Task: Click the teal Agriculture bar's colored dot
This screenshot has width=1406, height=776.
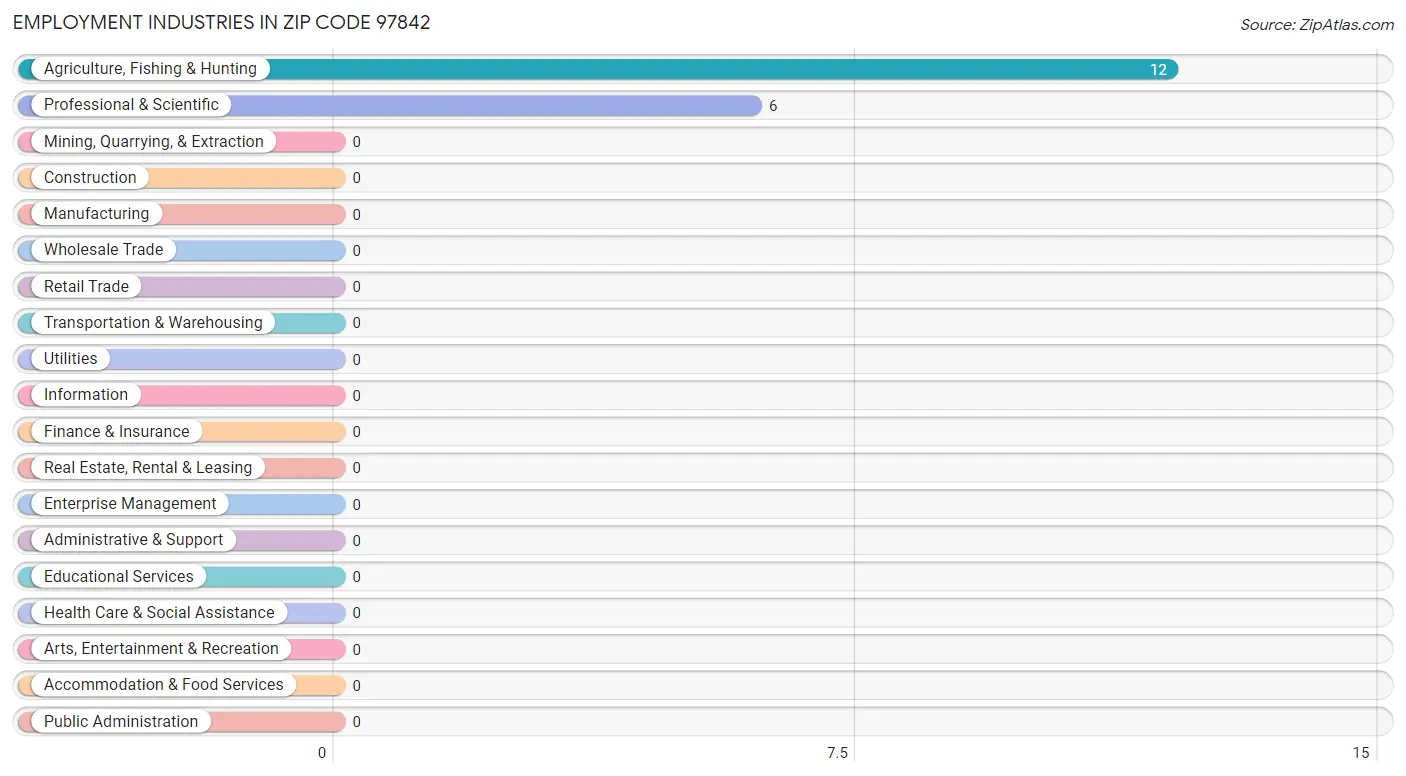Action: click(28, 69)
